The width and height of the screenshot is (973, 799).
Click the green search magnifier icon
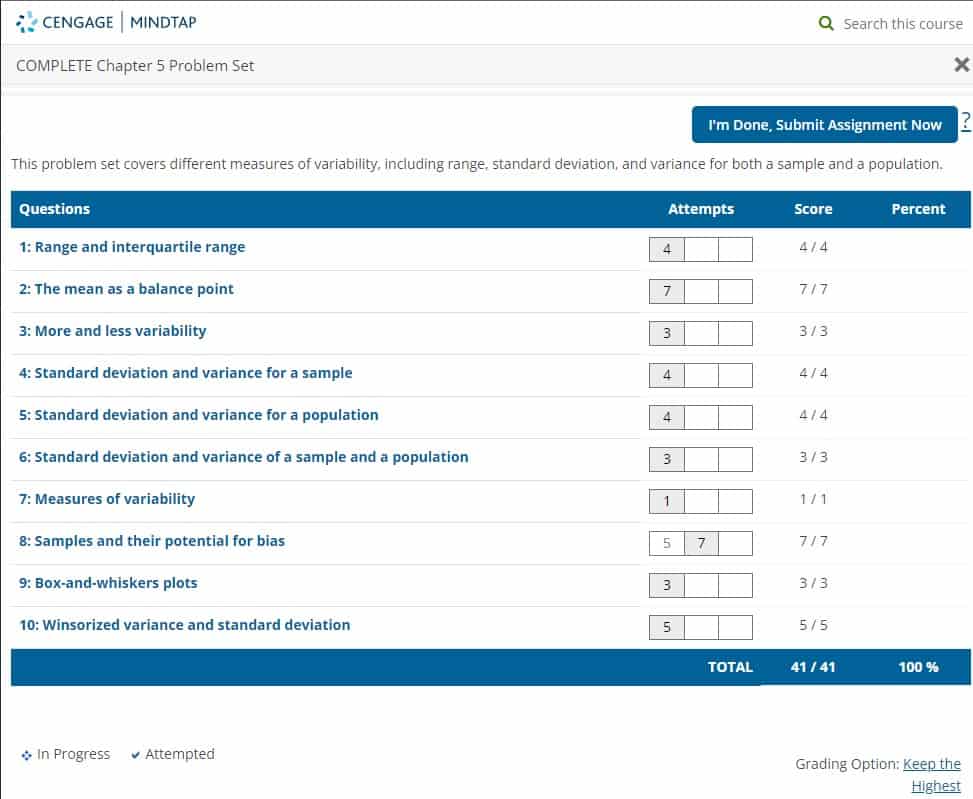pos(826,23)
